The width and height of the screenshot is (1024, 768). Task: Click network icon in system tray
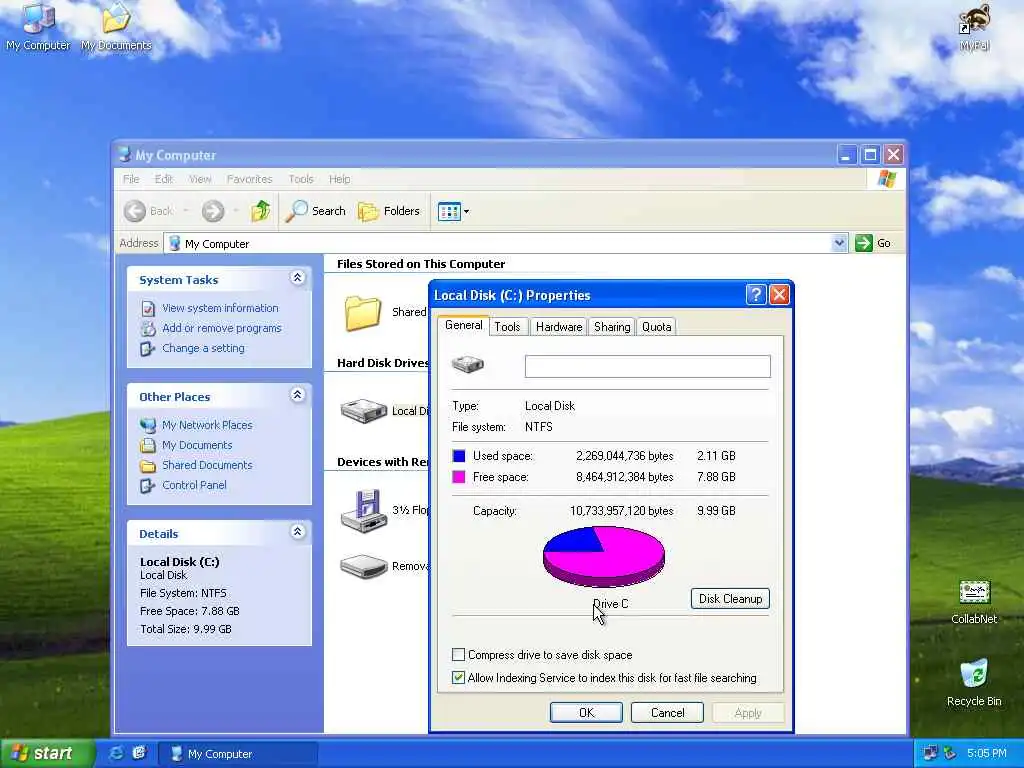(x=929, y=753)
